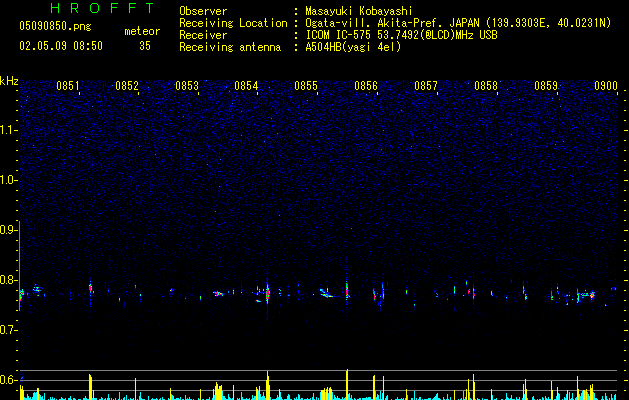629x400 pixels.
Task: Click observer name Masayuki Kobayashi
Action: tap(359, 11)
